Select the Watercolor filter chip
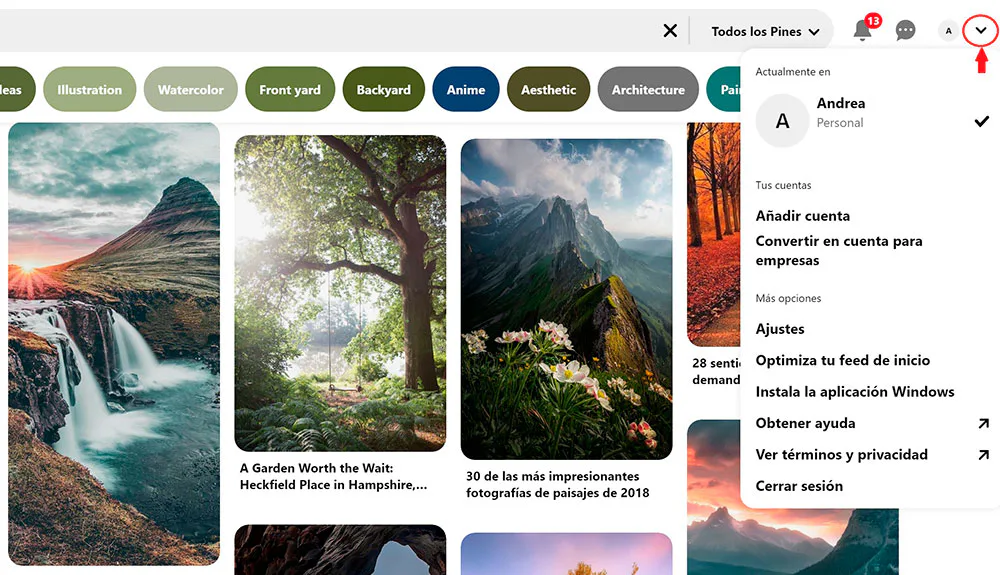This screenshot has width=1000, height=575. pyautogui.click(x=191, y=90)
